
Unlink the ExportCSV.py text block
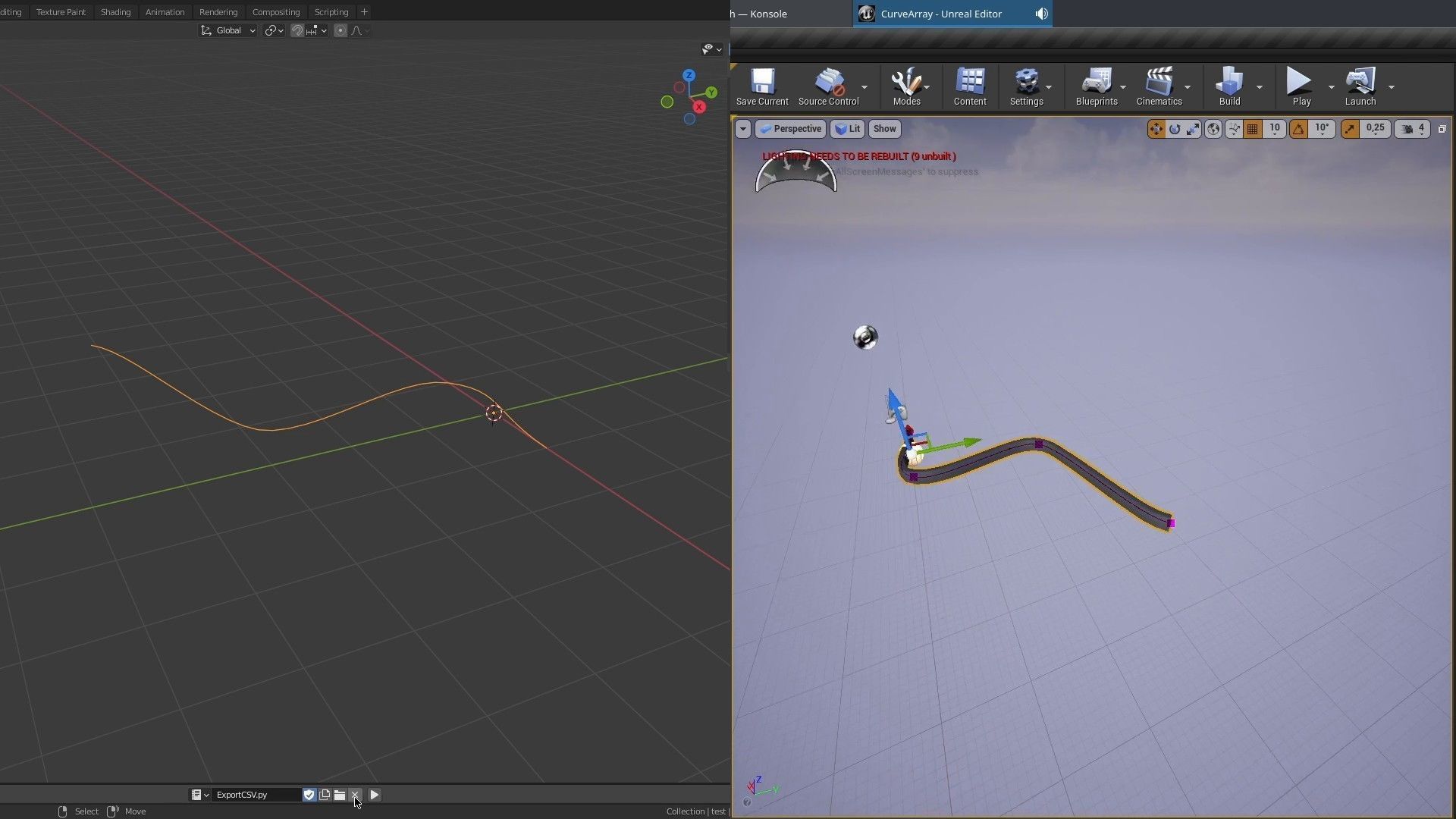coord(355,795)
